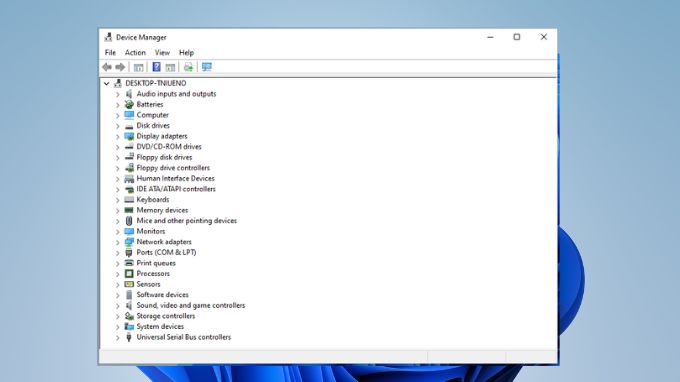
Task: Open the Help menu
Action: [186, 52]
